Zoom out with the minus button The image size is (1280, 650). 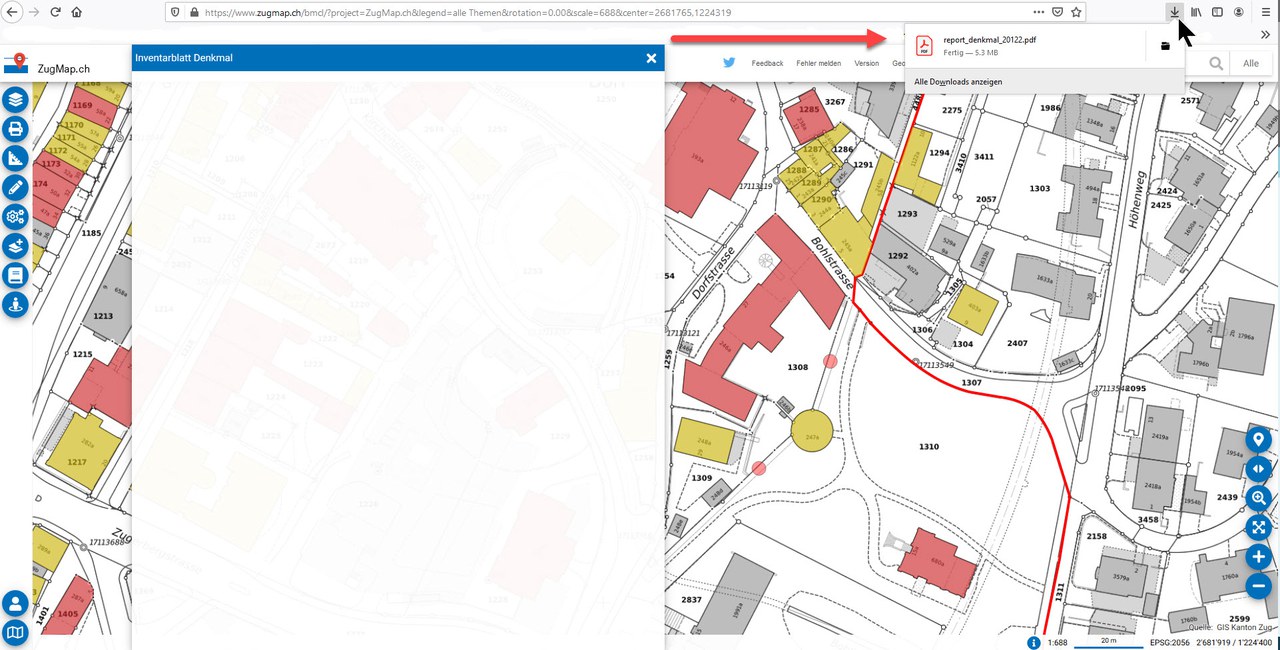coord(1258,586)
